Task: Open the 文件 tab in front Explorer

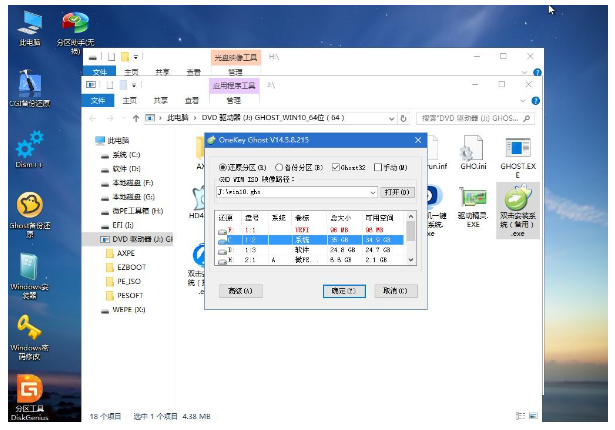Action: pyautogui.click(x=98, y=101)
